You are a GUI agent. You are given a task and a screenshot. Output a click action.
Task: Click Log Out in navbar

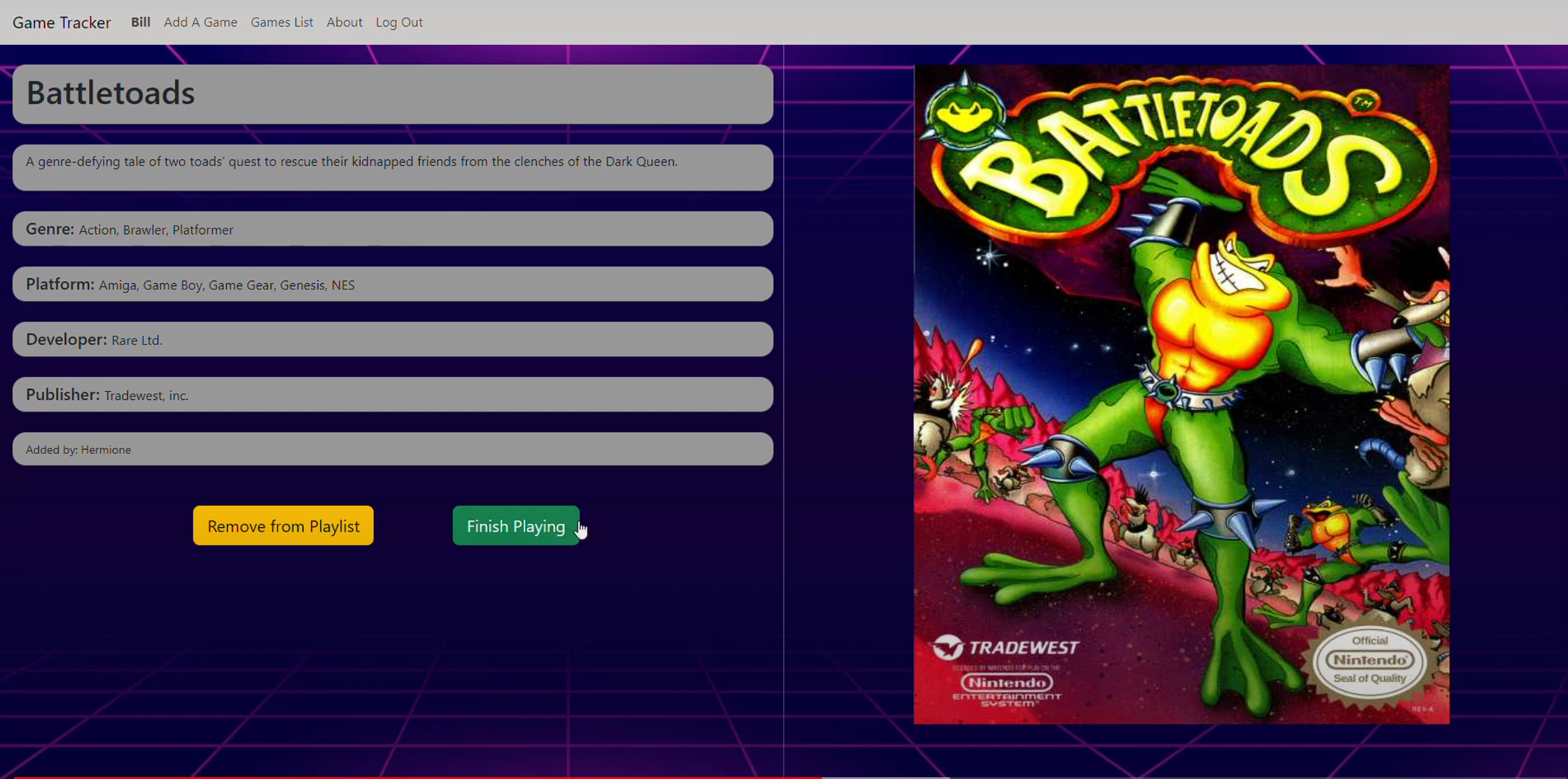point(399,22)
